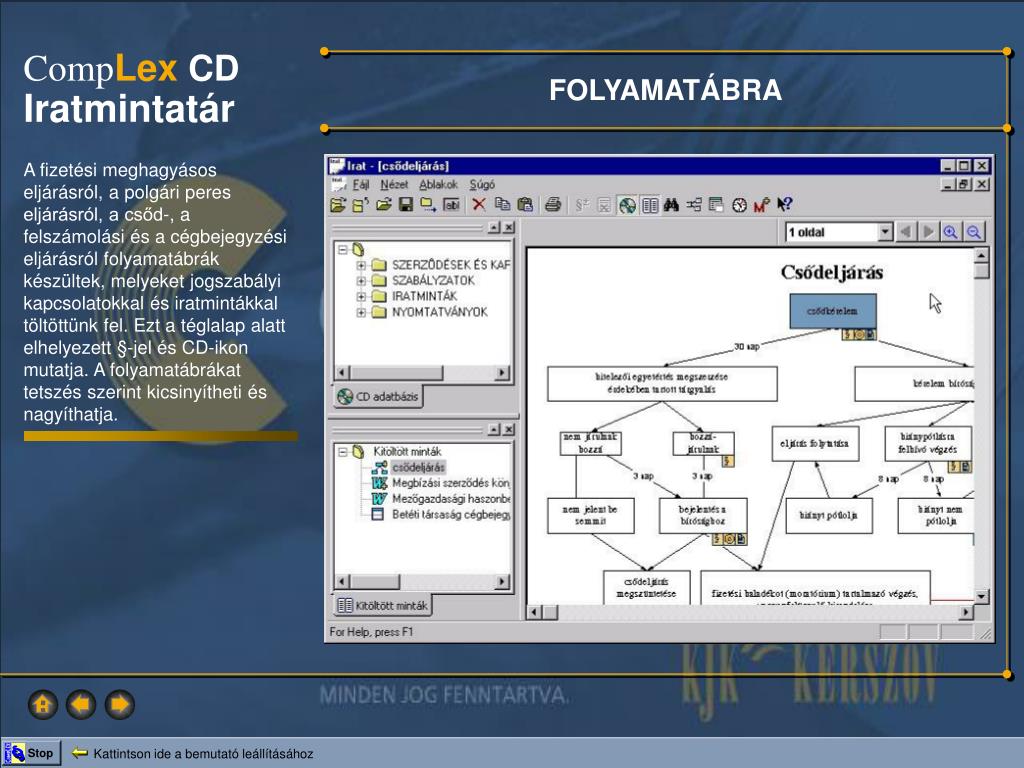Click the document view vertical scrollbar thumb
The height and width of the screenshot is (768, 1024).
point(982,271)
